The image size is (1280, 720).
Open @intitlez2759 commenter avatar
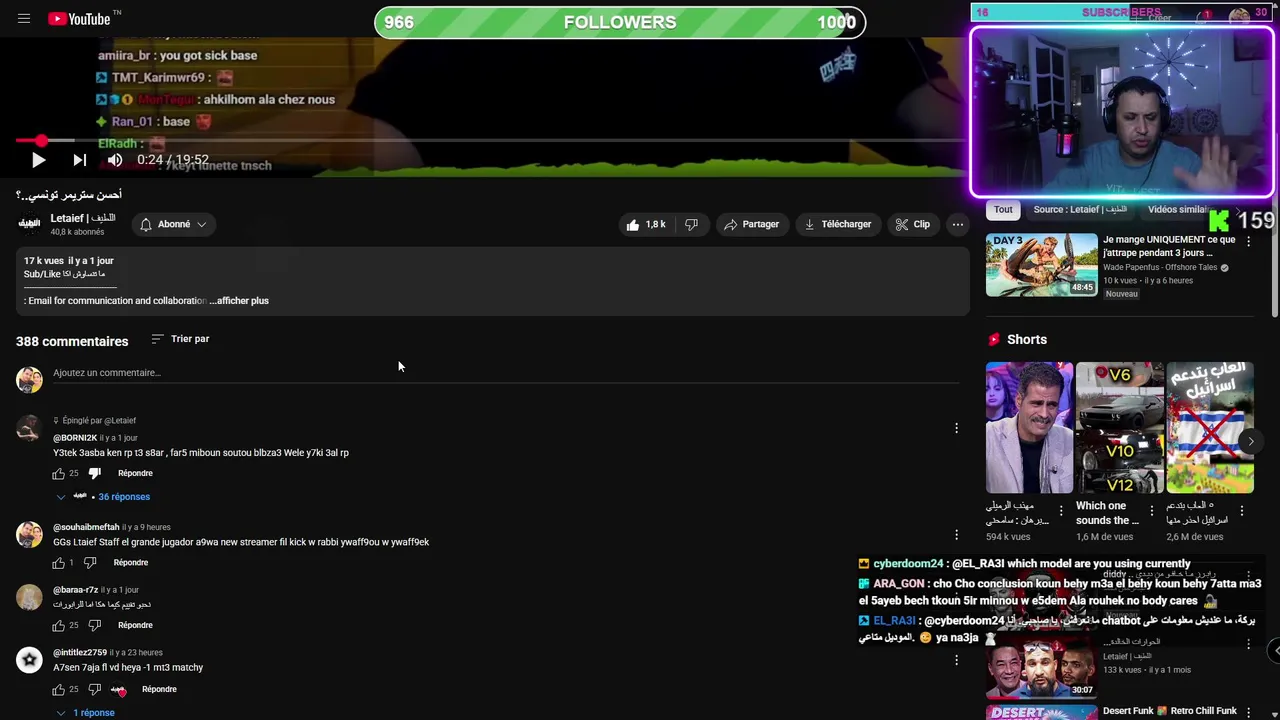point(29,660)
